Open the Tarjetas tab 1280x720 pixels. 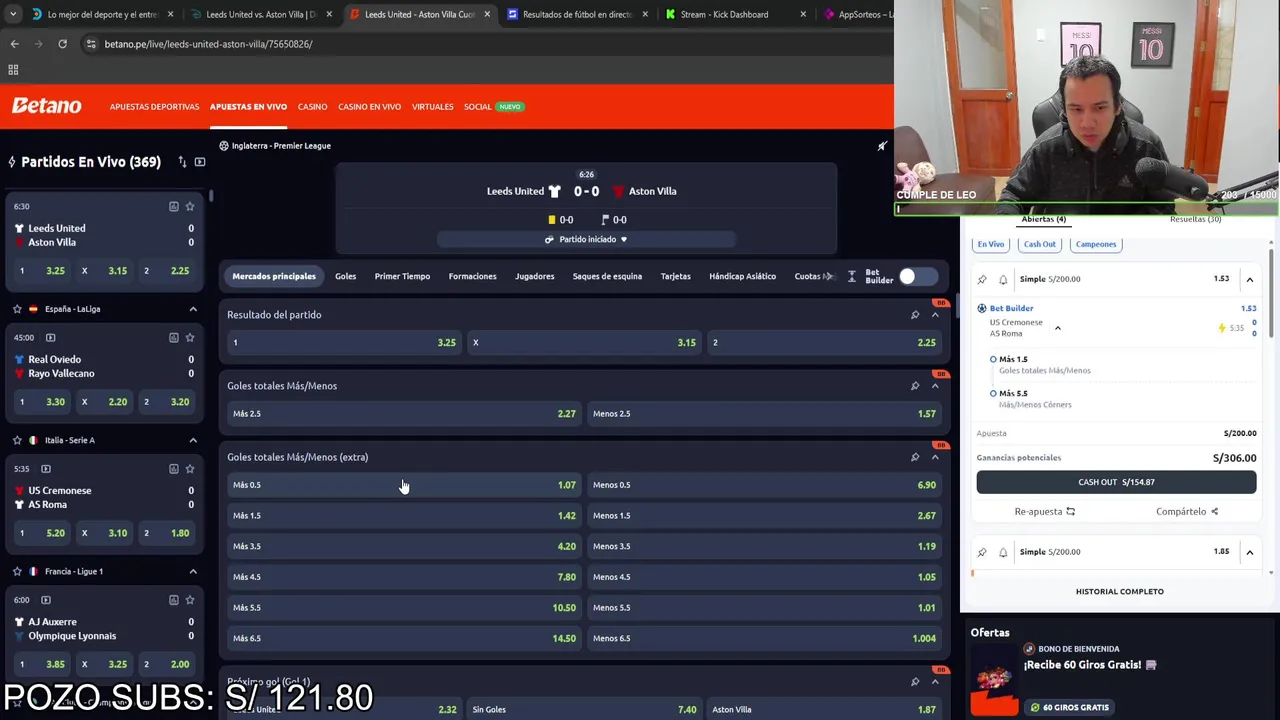675,276
